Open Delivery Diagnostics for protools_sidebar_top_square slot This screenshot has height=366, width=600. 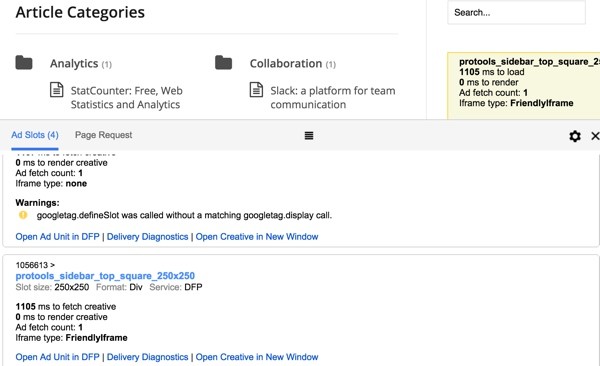pos(147,357)
